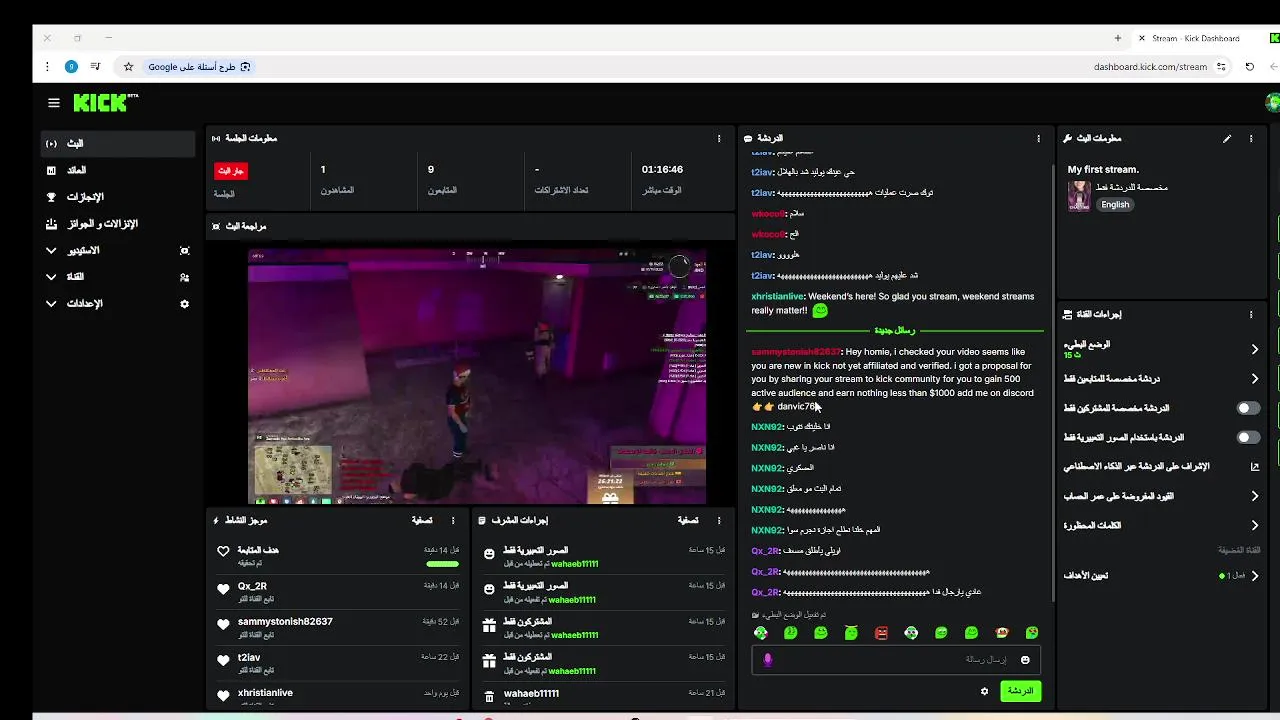
Task: Open تعيين الأهداف goals setting arrow
Action: (1254, 576)
